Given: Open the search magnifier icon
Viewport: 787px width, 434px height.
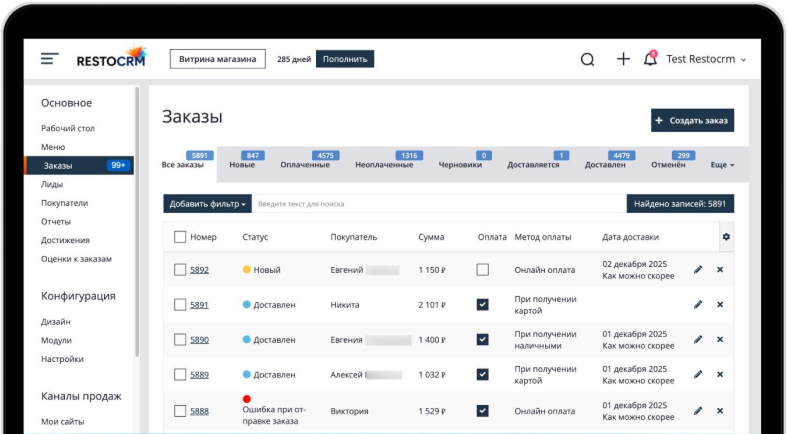Looking at the screenshot, I should click(x=587, y=59).
